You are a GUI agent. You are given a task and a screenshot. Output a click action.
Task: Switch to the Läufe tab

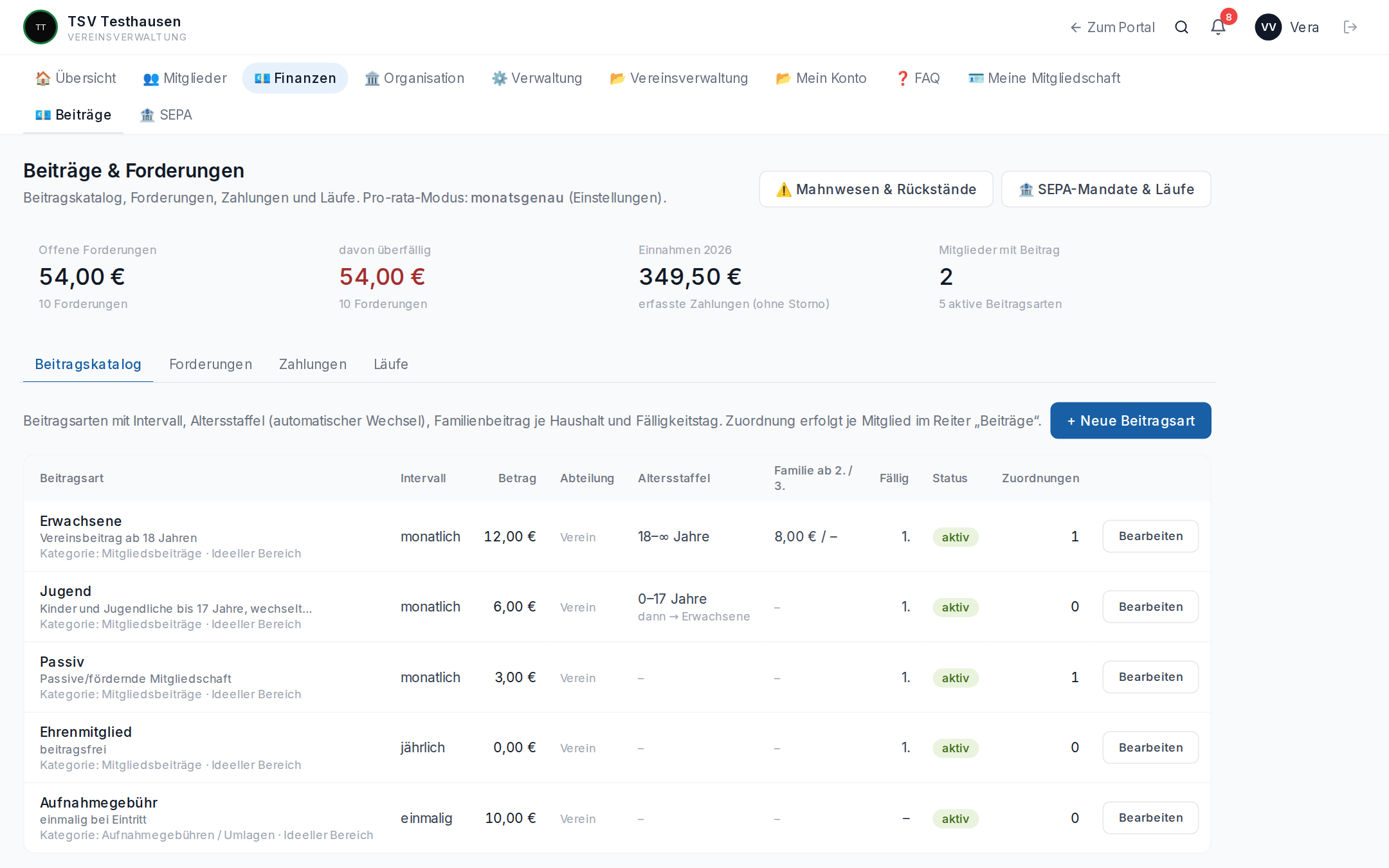391,365
